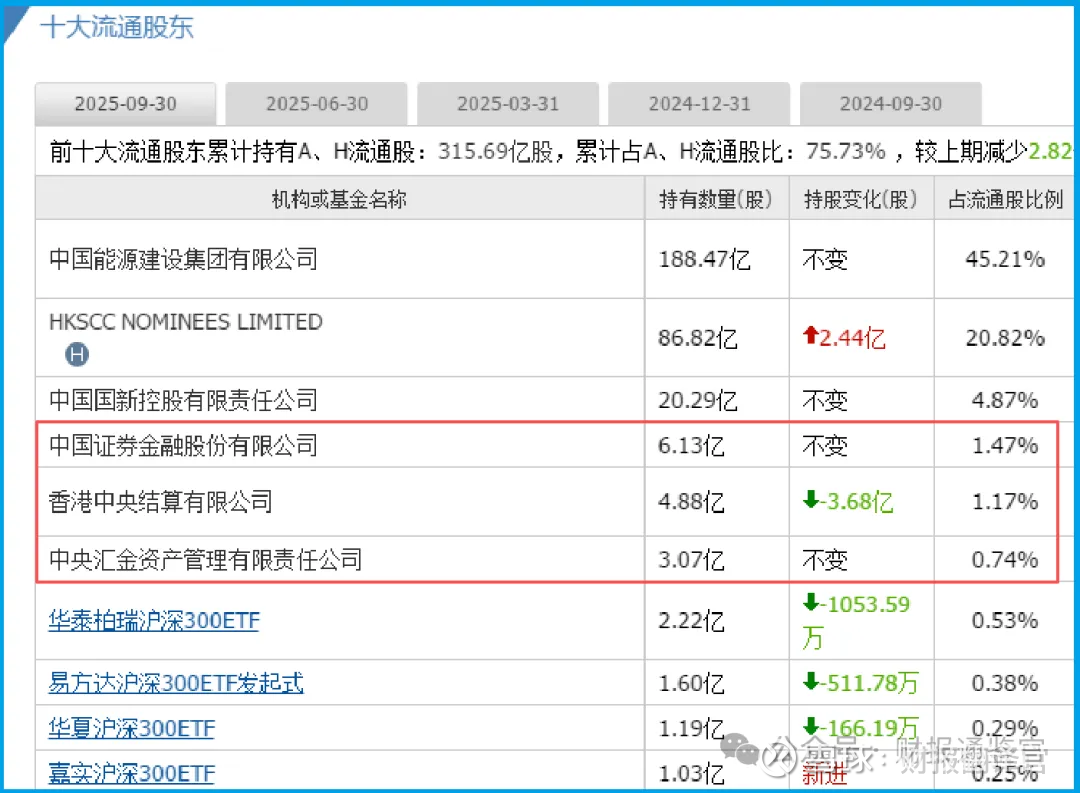This screenshot has width=1080, height=793.
Task: Click the 机构或基金名称 column header
Action: [340, 199]
